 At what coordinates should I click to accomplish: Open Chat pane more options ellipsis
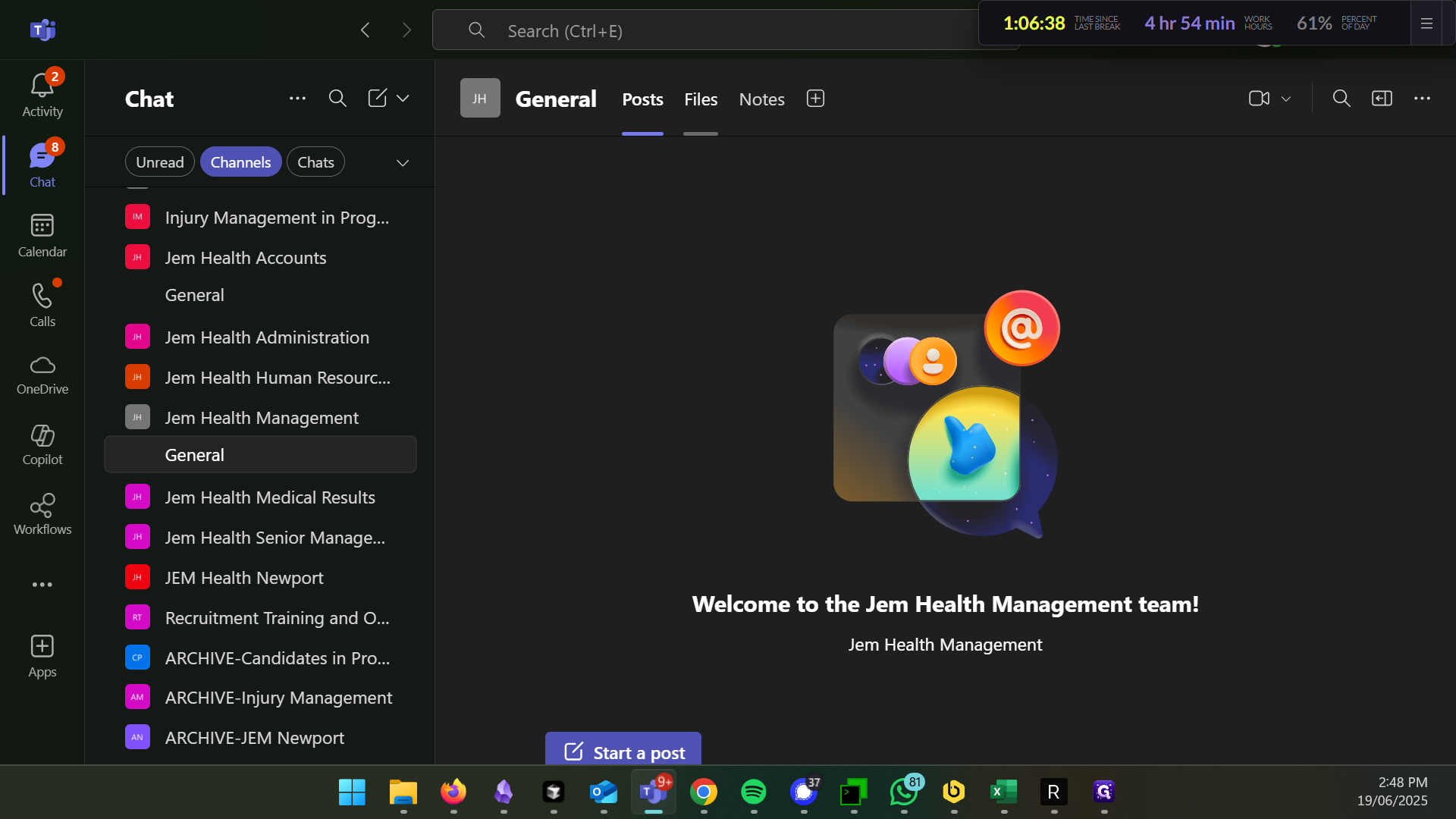tap(297, 99)
